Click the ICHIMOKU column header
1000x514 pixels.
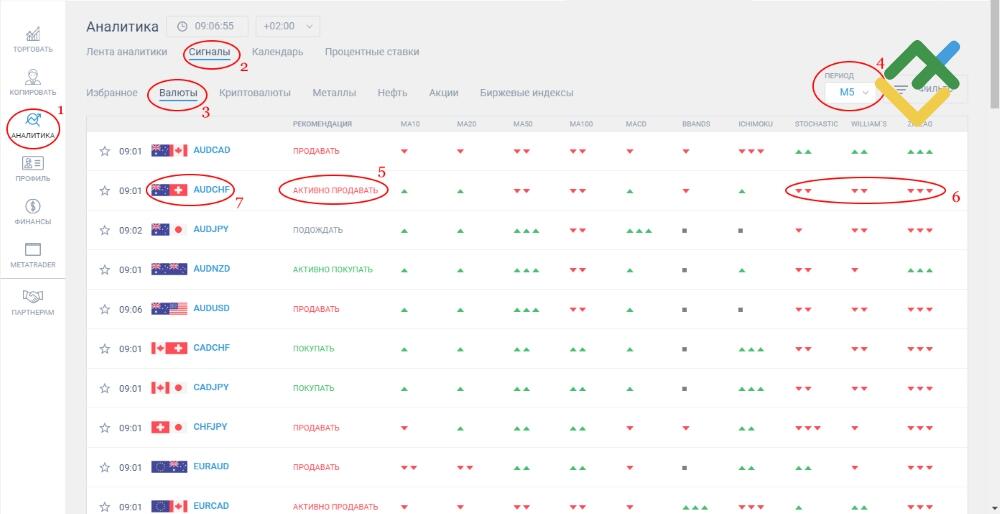pos(755,124)
